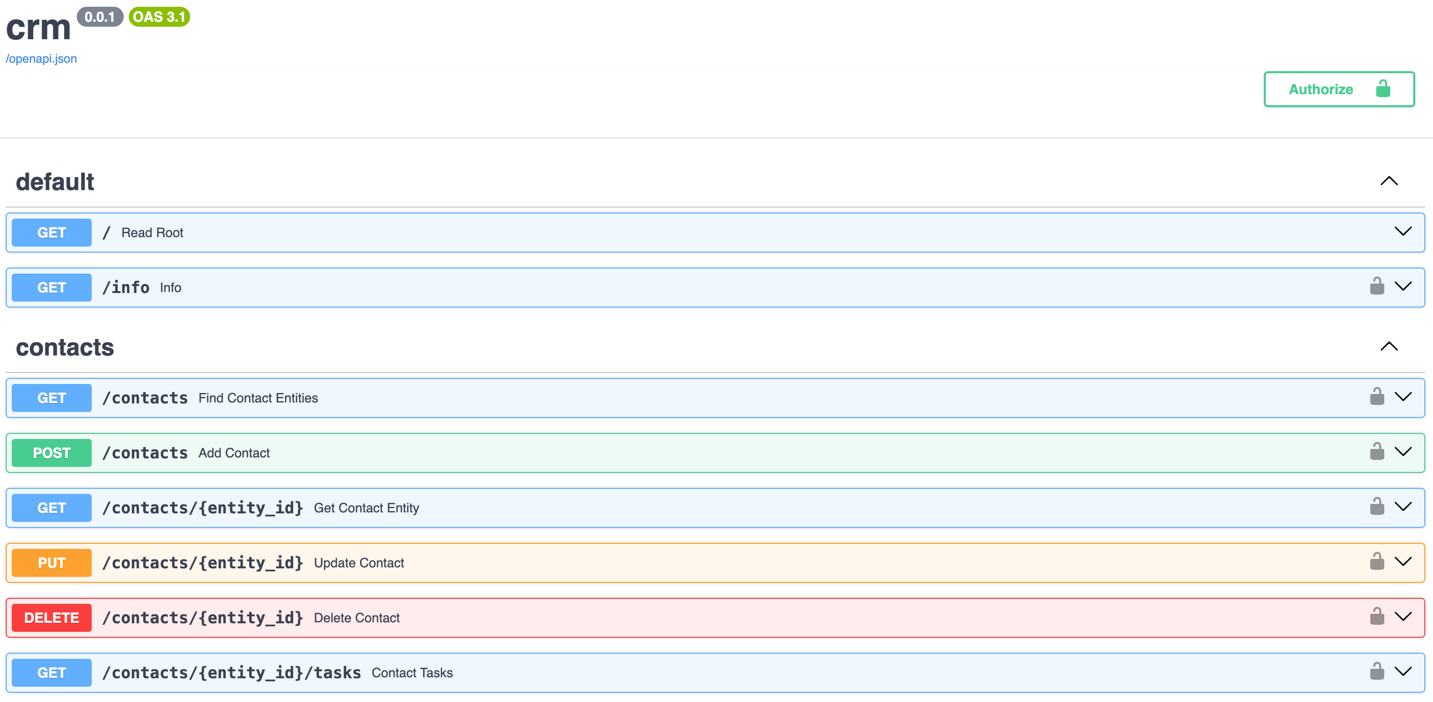Click the 'Update Contact' summary text
The image size is (1433, 702).
pyautogui.click(x=359, y=563)
